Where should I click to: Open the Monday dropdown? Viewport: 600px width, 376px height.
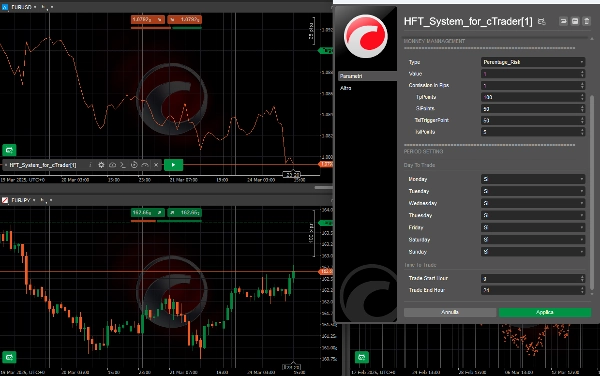coord(533,179)
